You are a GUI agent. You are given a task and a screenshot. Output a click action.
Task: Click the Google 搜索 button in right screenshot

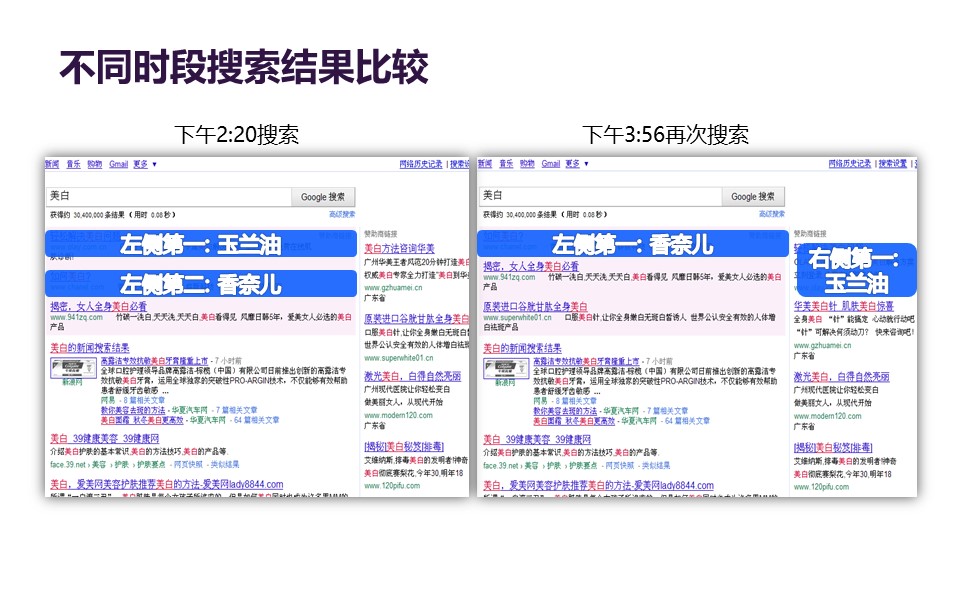[x=753, y=197]
